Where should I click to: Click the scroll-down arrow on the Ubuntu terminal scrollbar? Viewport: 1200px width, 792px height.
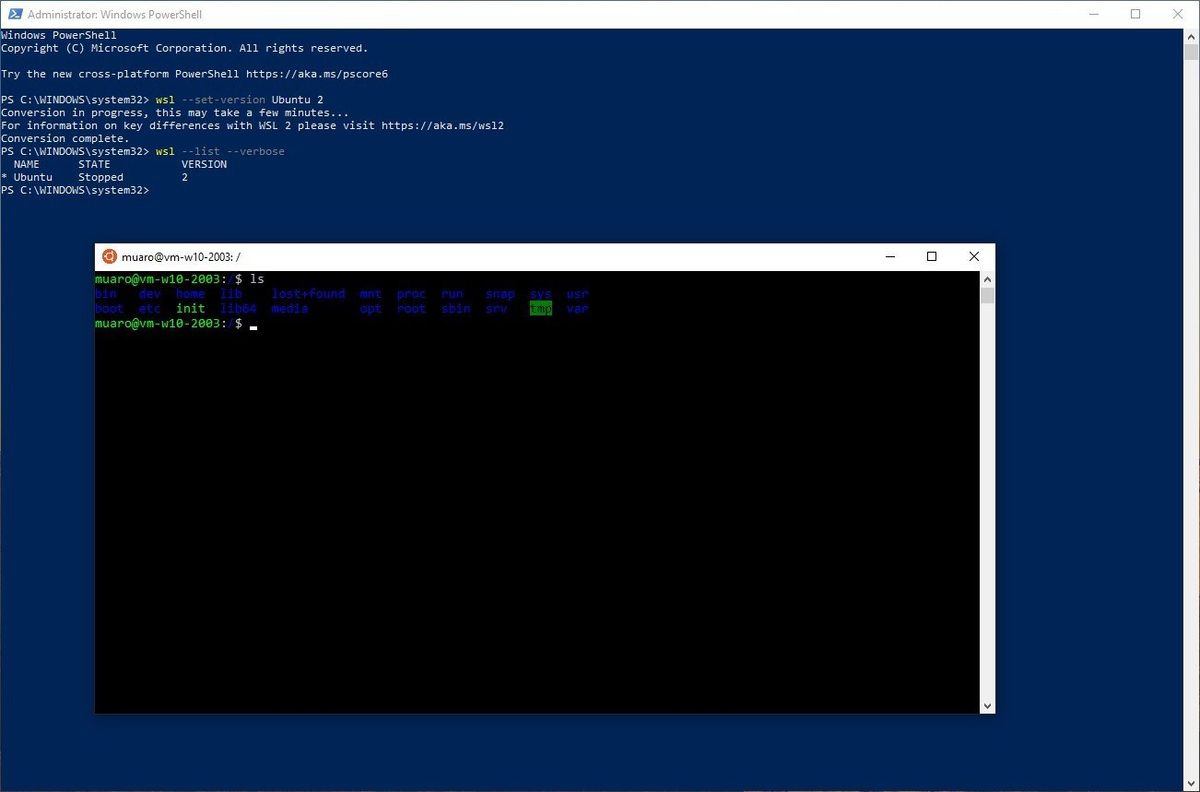(x=987, y=705)
